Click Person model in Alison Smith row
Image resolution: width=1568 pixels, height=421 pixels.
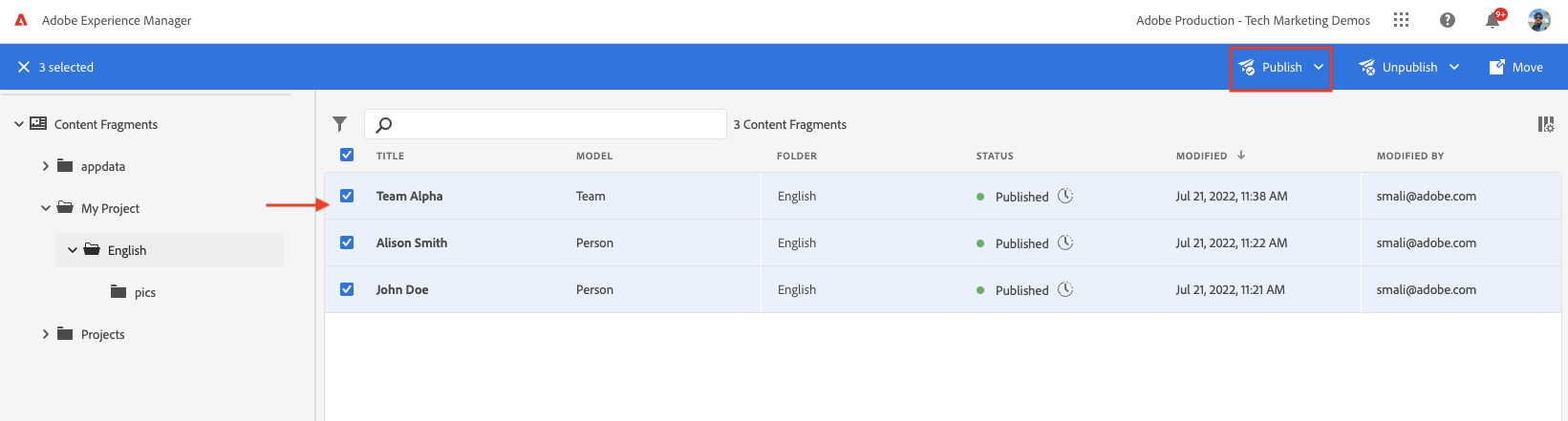pyautogui.click(x=594, y=242)
